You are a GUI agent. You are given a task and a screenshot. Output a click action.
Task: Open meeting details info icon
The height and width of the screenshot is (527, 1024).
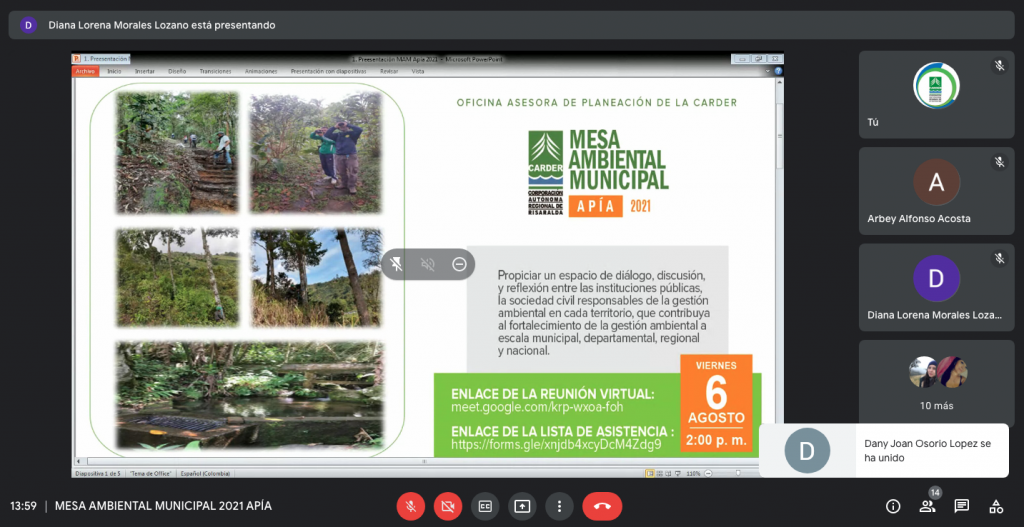click(x=893, y=506)
